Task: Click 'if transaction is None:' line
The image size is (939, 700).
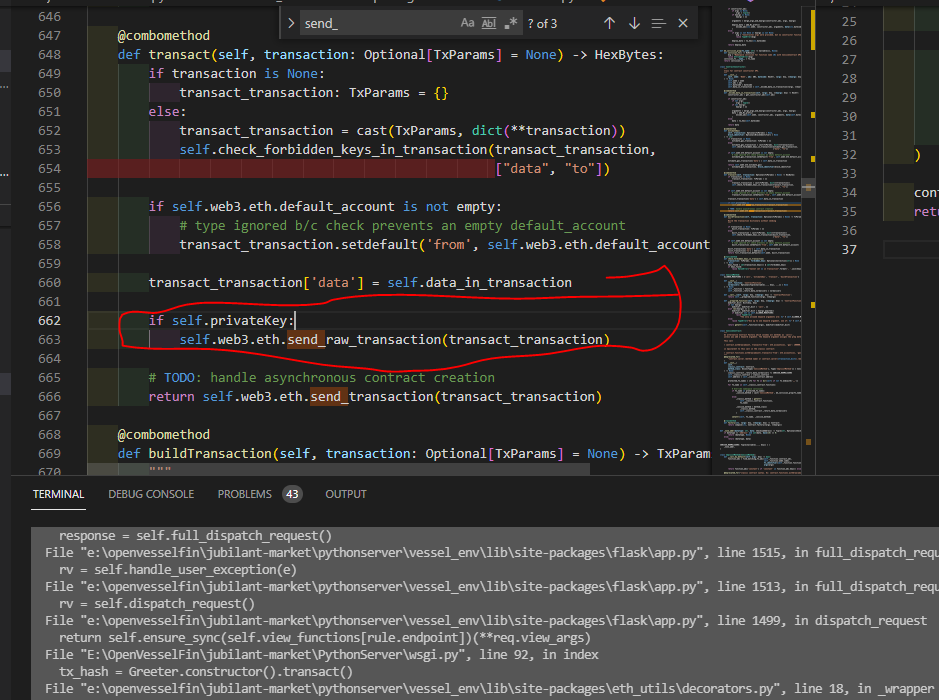Action: (237, 74)
